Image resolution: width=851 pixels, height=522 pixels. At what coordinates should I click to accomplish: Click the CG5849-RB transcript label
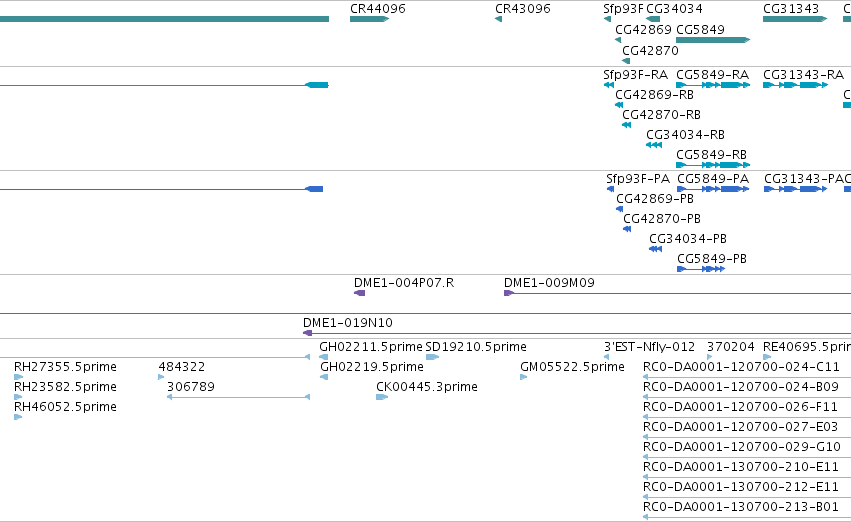point(712,155)
